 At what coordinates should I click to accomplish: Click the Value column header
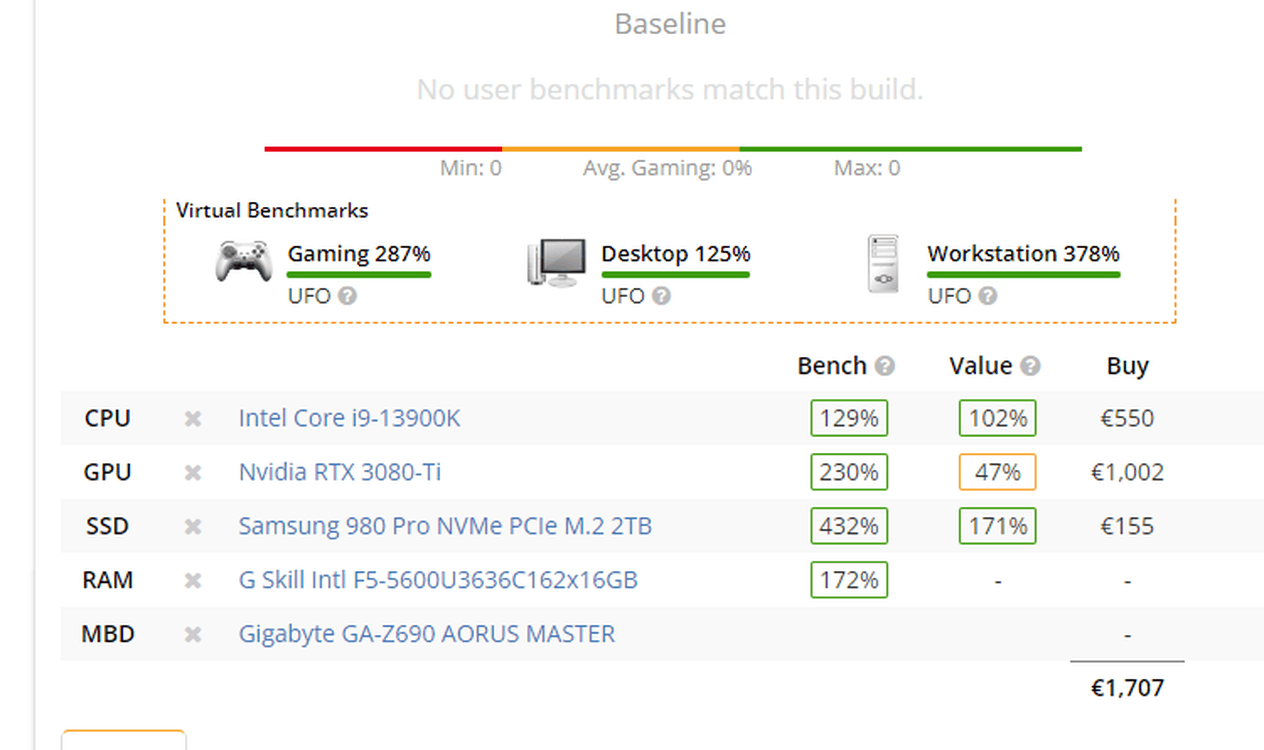coord(981,366)
